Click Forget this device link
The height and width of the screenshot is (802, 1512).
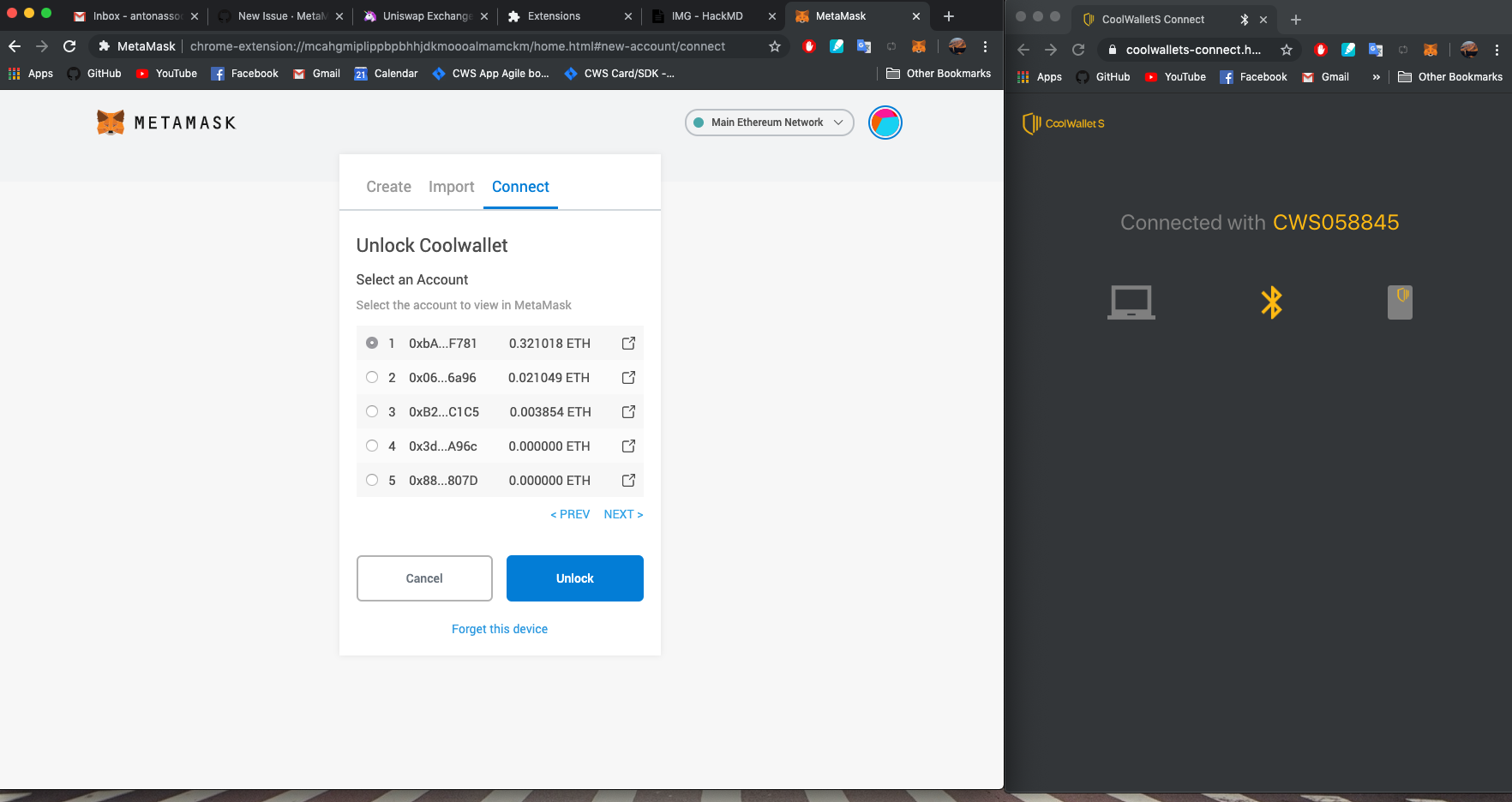pyautogui.click(x=500, y=629)
